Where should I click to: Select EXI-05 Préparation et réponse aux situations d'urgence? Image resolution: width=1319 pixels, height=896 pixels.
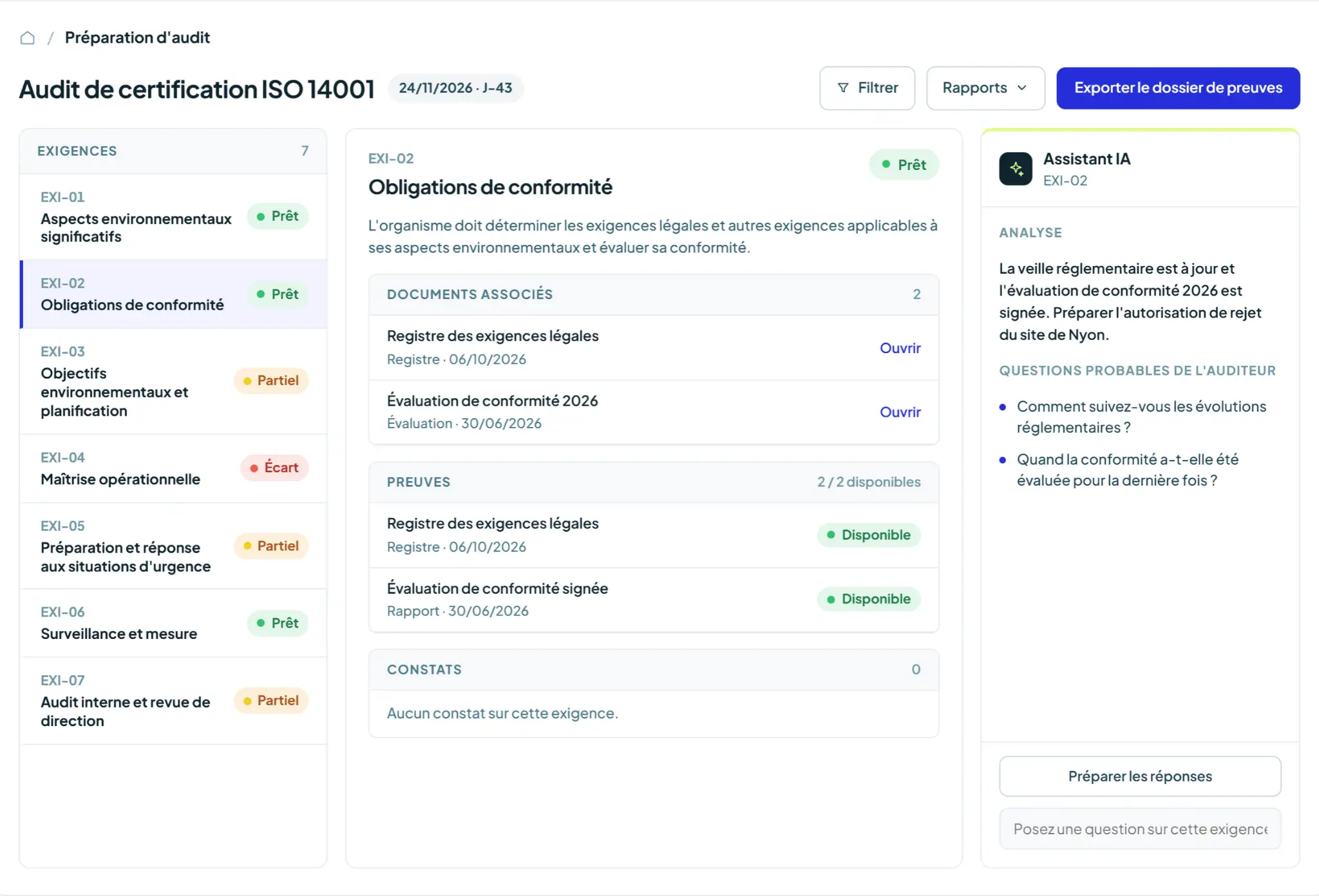coord(173,546)
